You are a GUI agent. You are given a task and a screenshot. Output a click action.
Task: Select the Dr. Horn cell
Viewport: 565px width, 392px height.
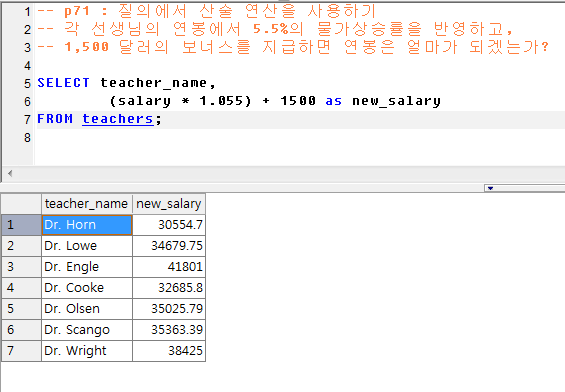tap(87, 225)
